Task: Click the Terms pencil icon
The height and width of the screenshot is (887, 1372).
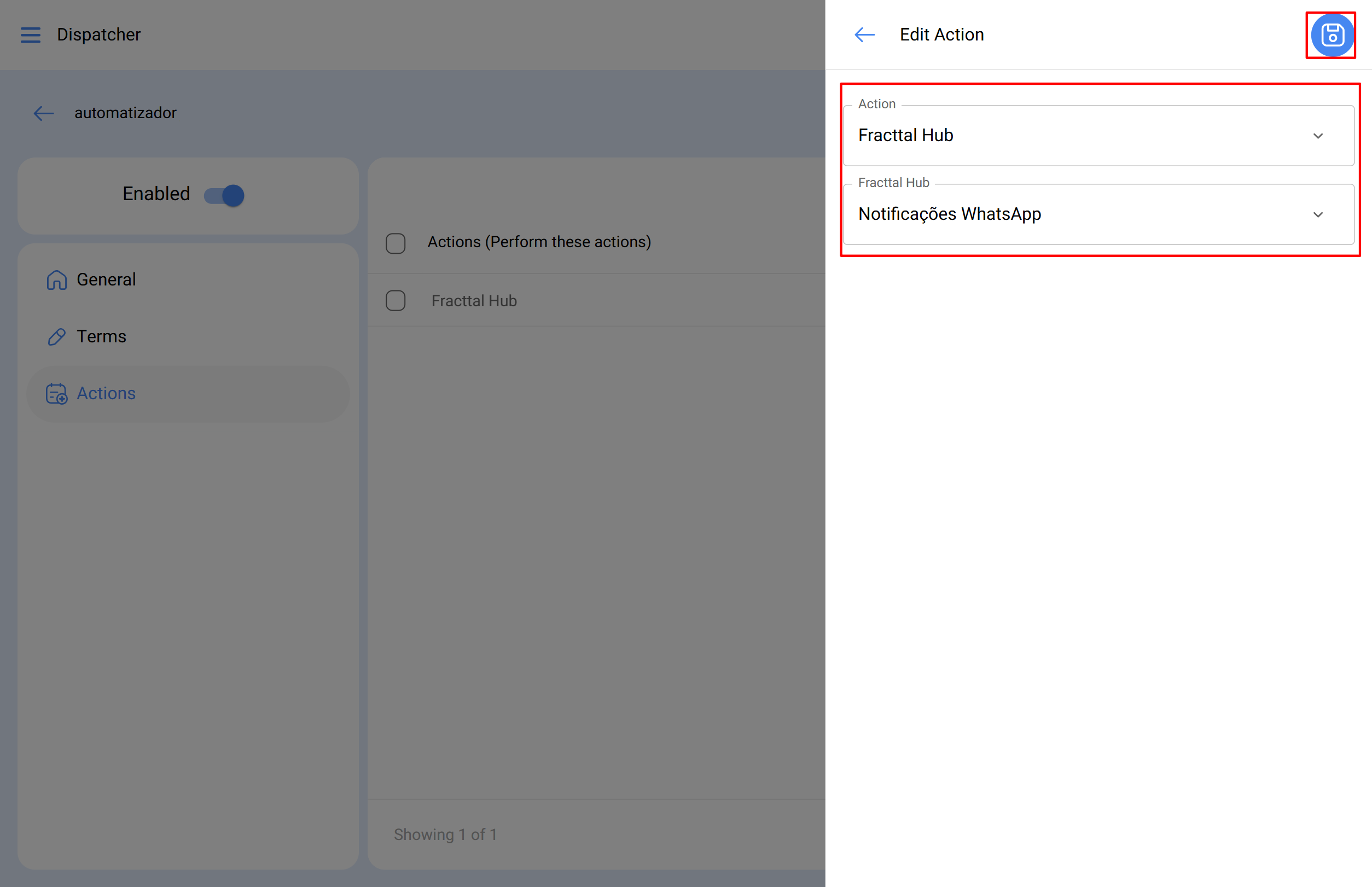Action: (56, 337)
